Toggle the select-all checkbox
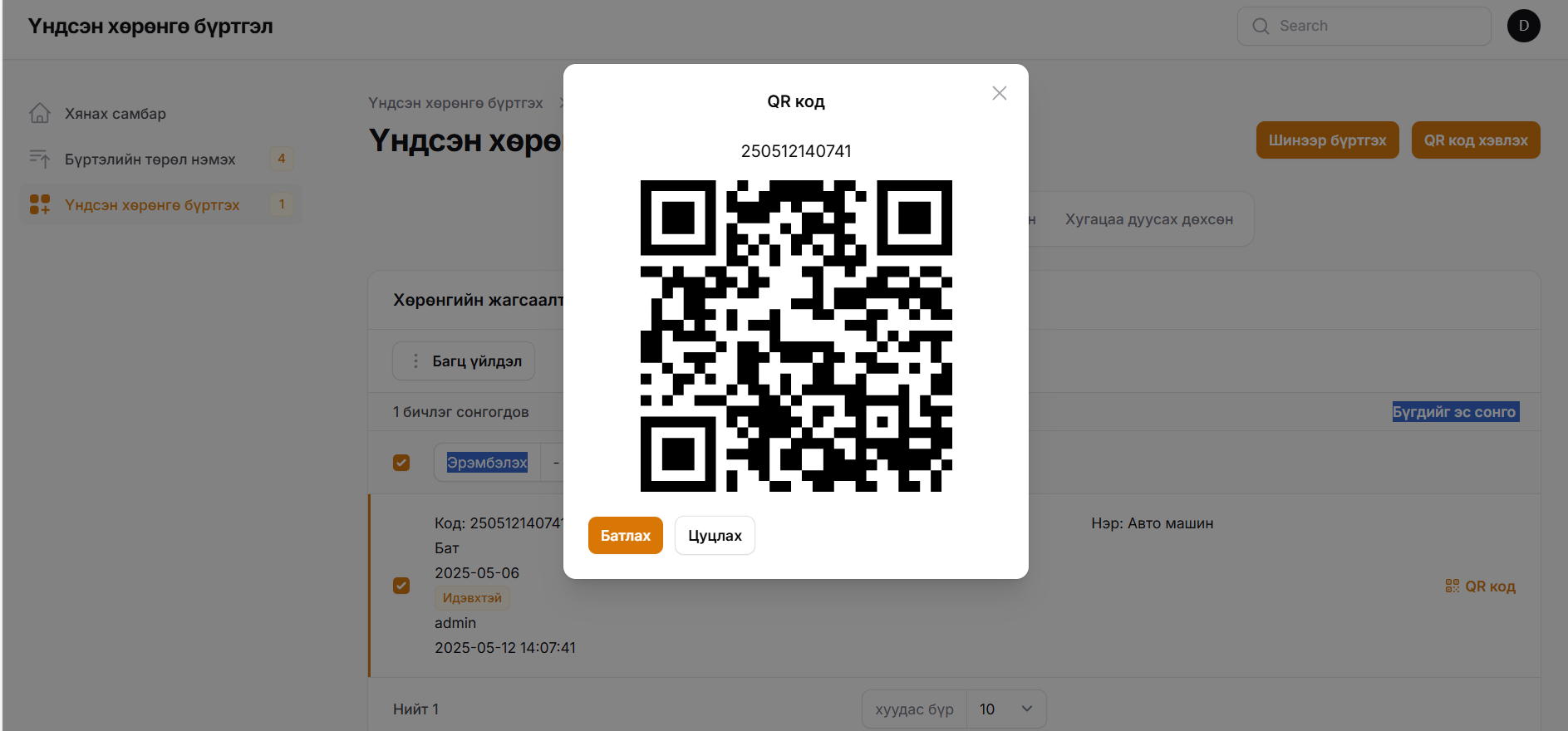Image resolution: width=1568 pixels, height=731 pixels. (401, 463)
